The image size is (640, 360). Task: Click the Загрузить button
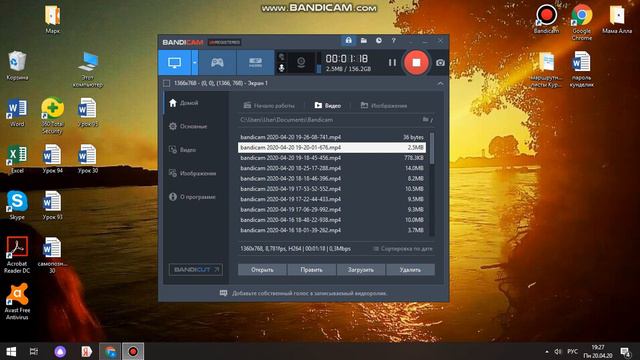click(361, 270)
